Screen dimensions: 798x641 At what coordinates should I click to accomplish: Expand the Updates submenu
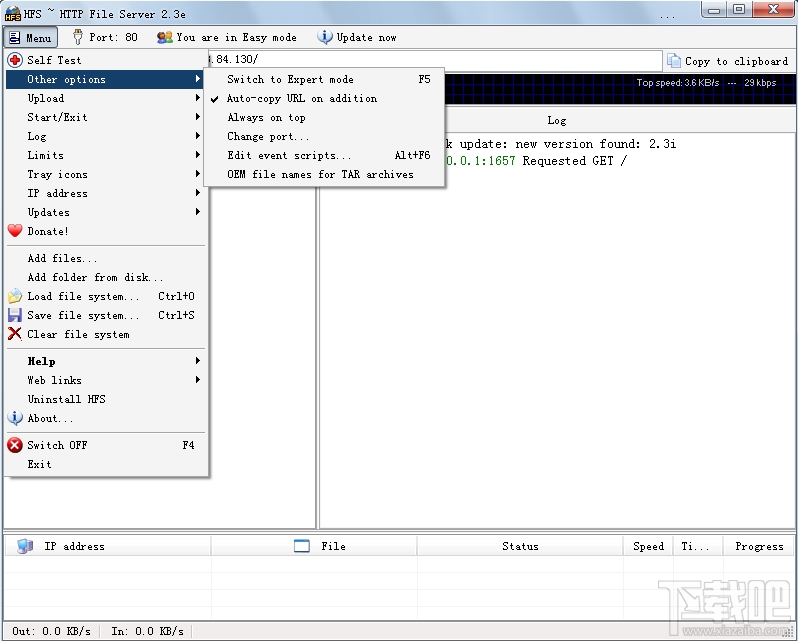pos(107,212)
